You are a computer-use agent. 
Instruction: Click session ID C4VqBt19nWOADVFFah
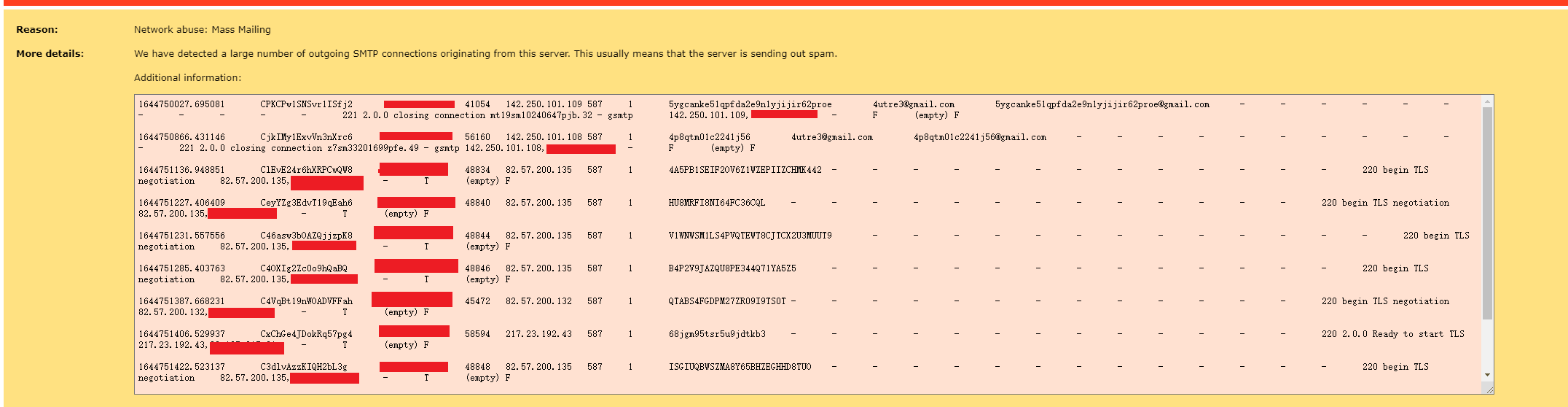point(306,301)
